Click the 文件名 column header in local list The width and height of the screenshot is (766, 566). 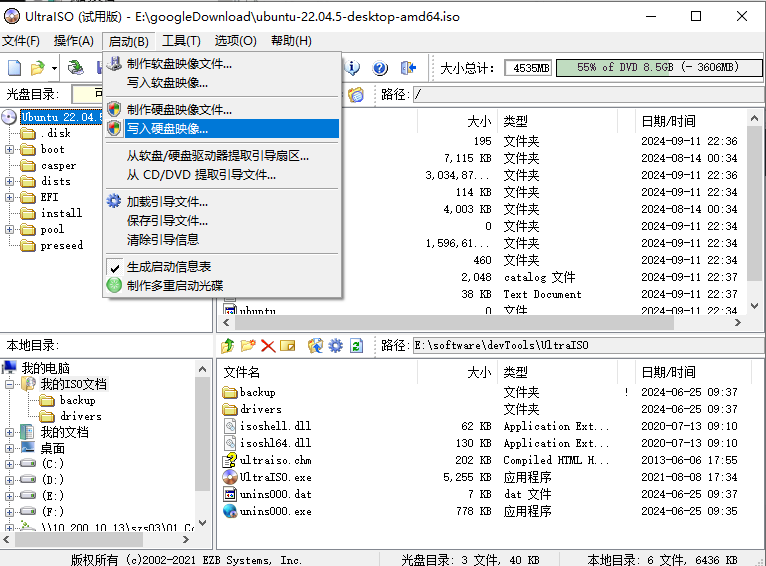[318, 373]
